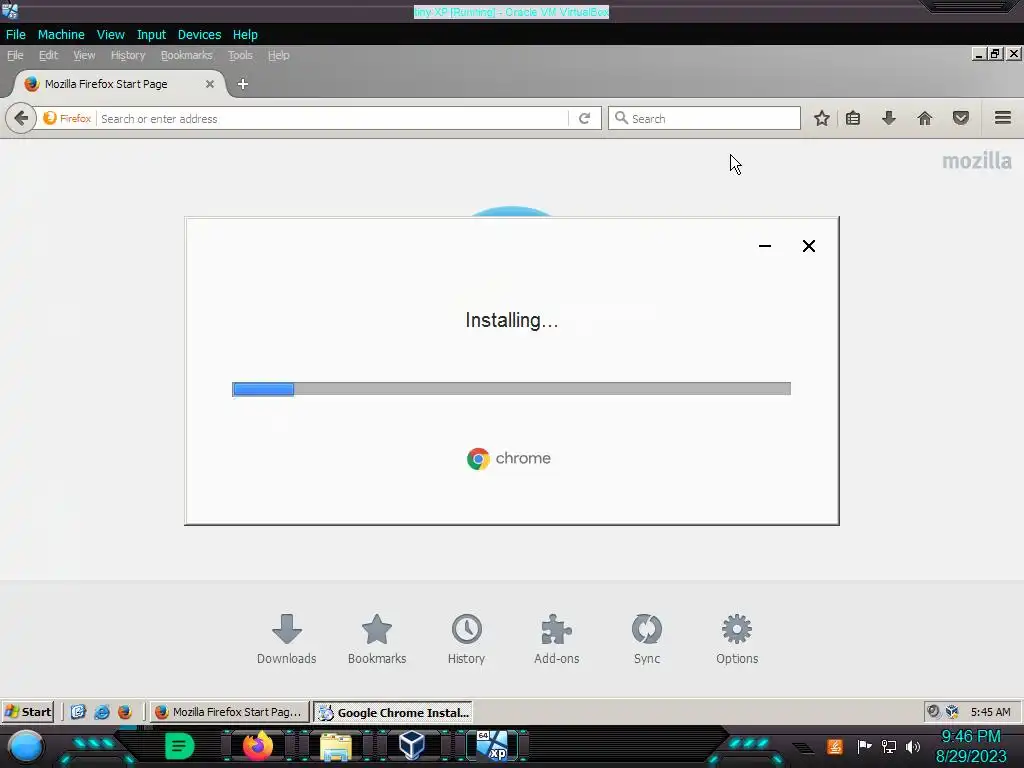1024x768 pixels.
Task: Click the address bar input field
Action: (333, 118)
